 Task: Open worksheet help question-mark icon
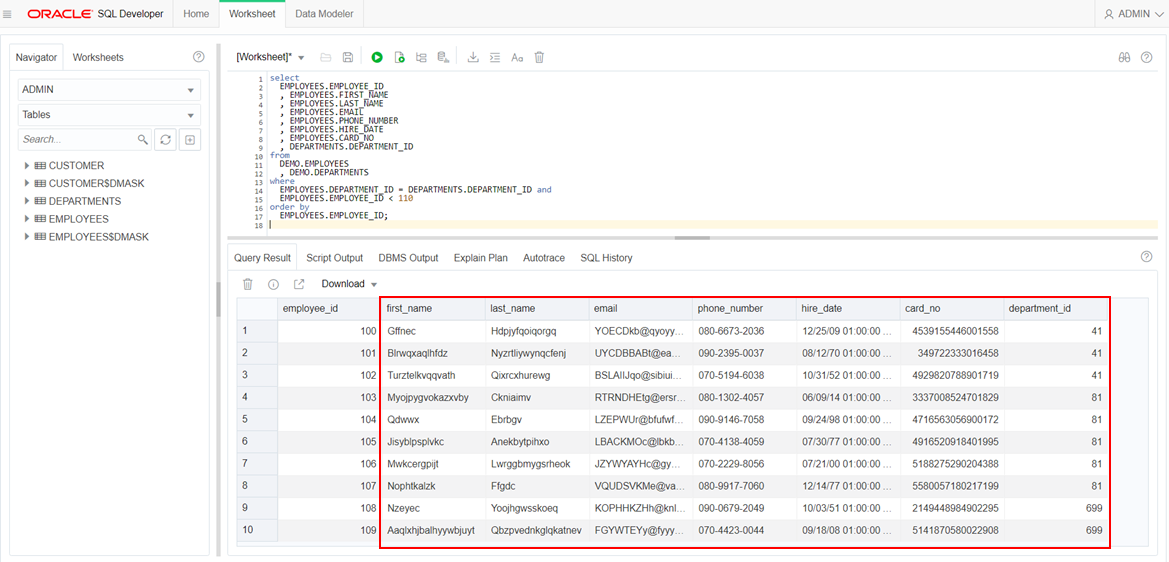coord(1147,57)
